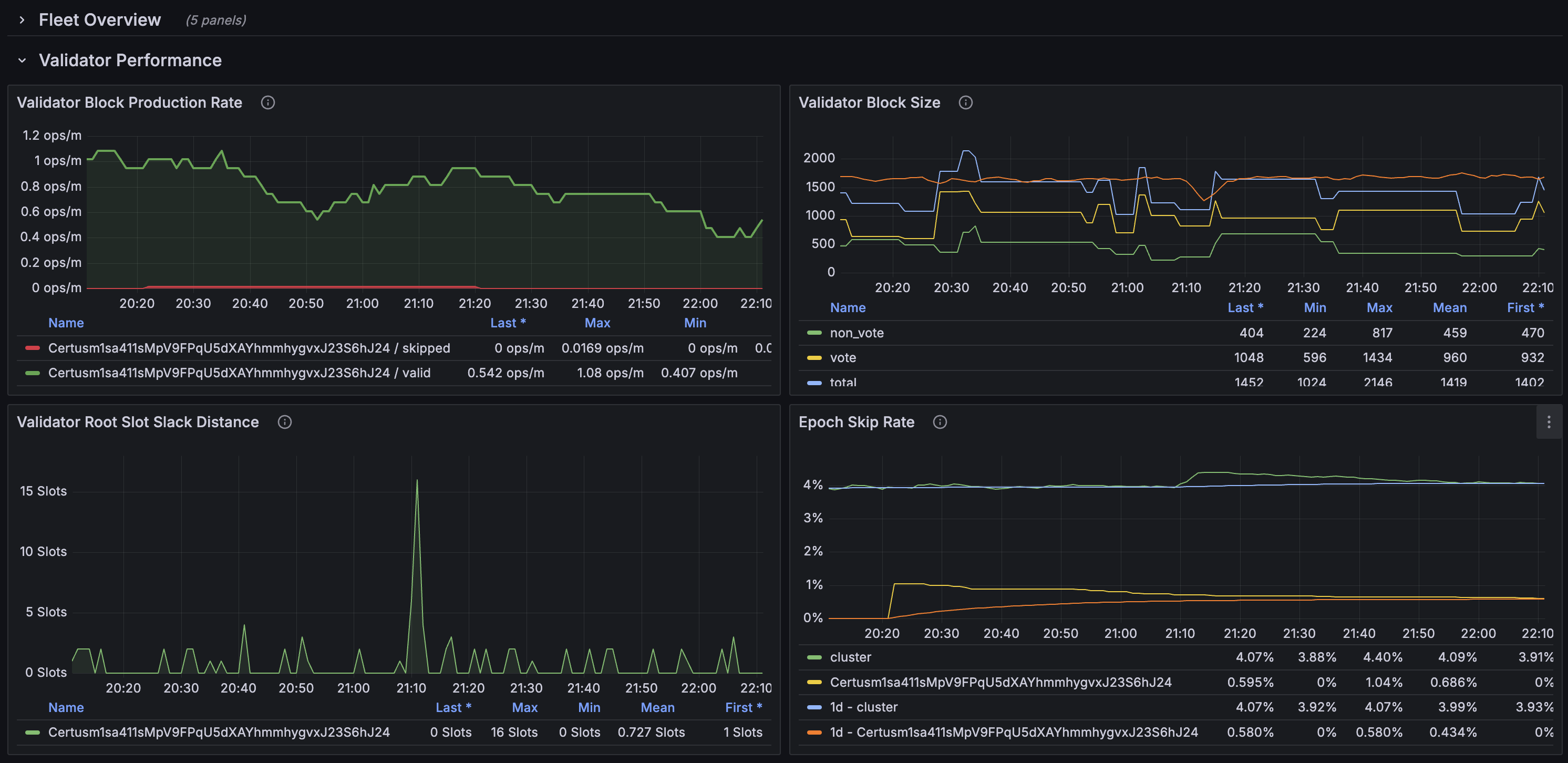
Task: Open Epoch Skip Rate panel title
Action: pyautogui.click(x=857, y=422)
